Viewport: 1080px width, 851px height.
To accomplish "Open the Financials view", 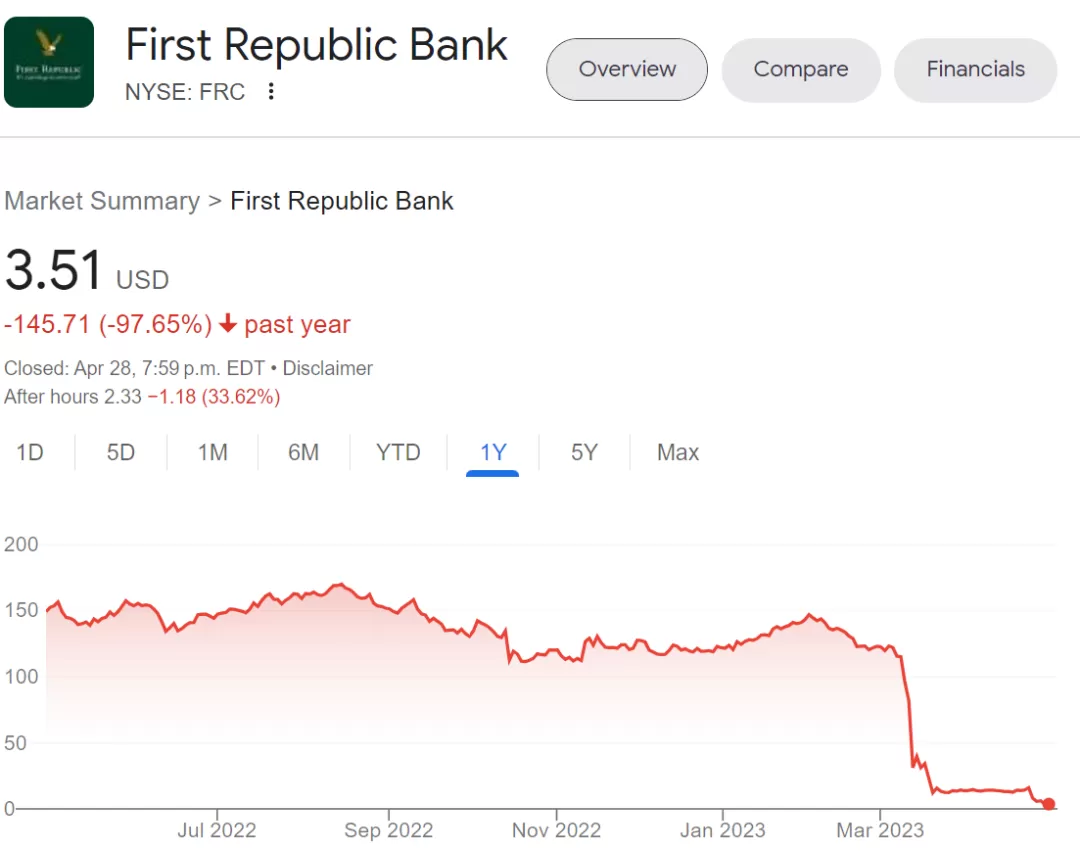I will [975, 70].
